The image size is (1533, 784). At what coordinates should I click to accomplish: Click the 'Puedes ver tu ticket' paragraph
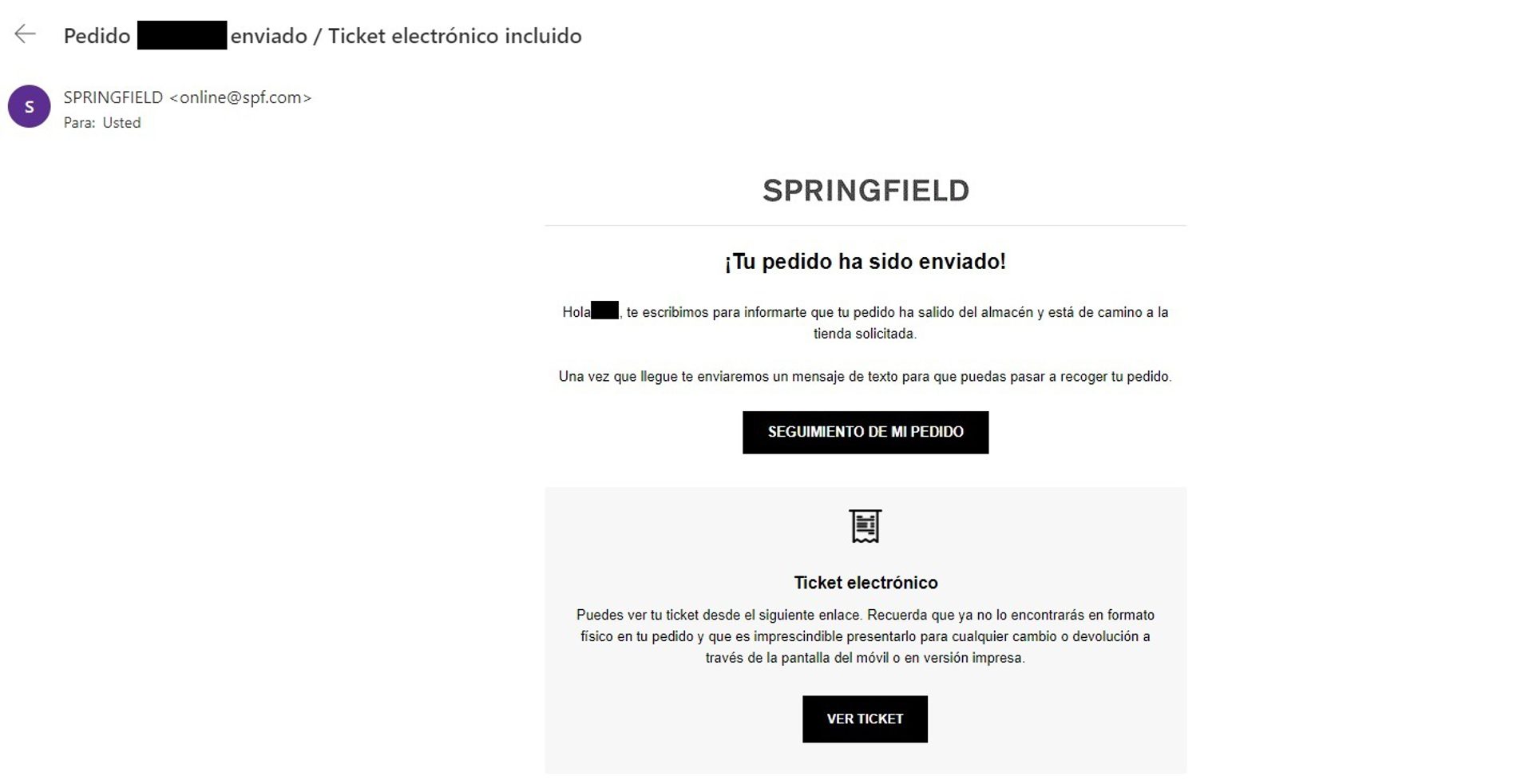pyautogui.click(x=865, y=615)
